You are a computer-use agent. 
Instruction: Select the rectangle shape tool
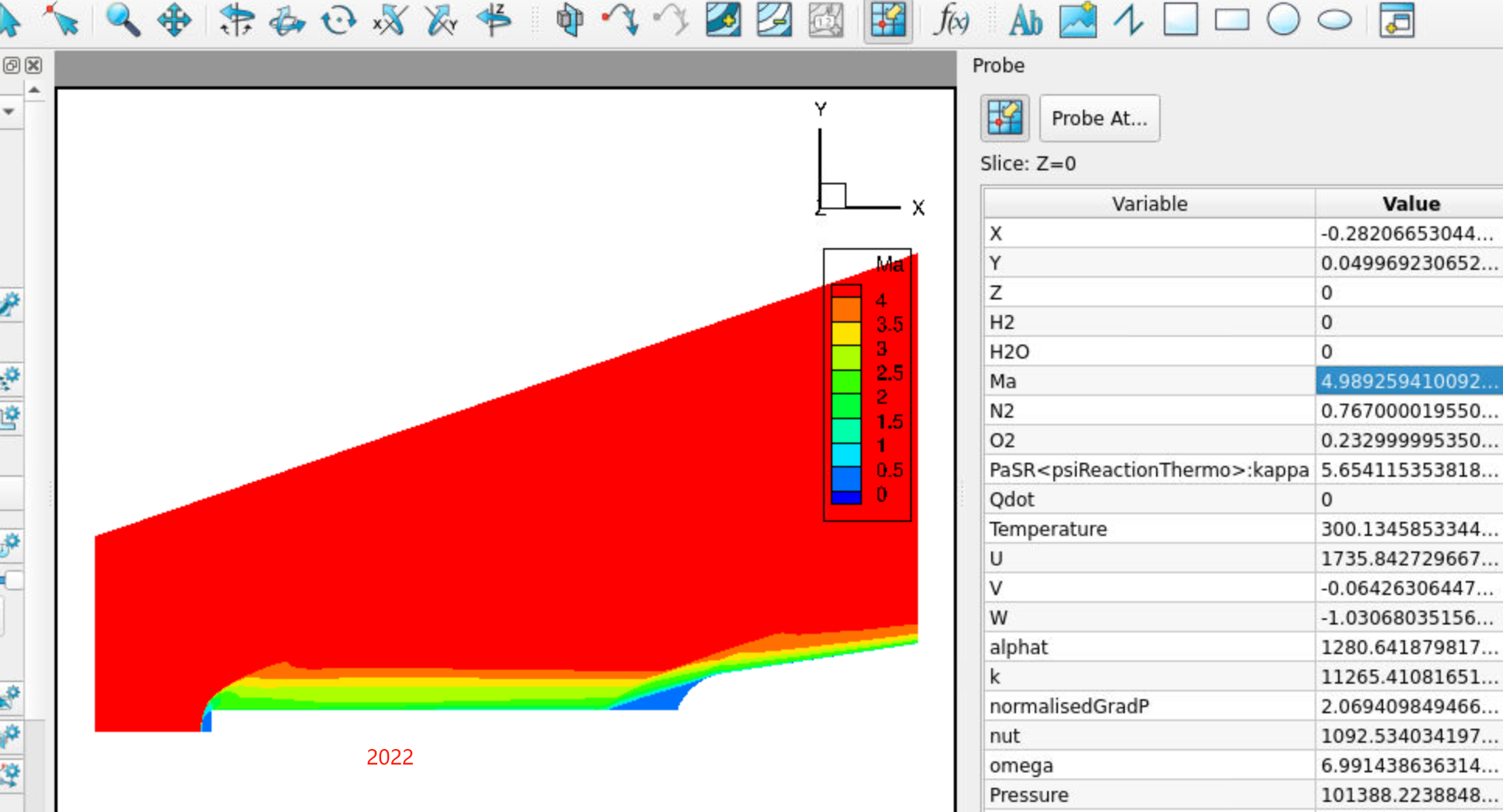click(x=1231, y=19)
